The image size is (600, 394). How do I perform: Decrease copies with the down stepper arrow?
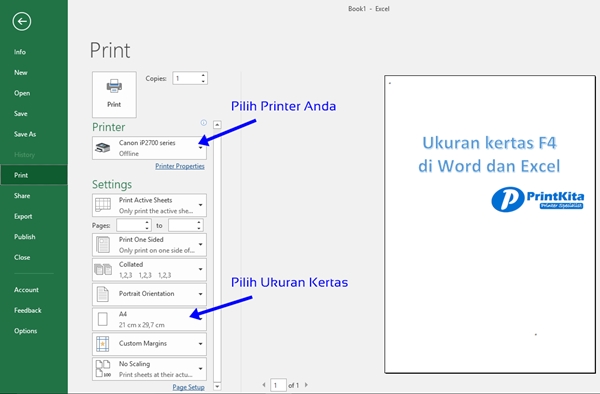(204, 81)
